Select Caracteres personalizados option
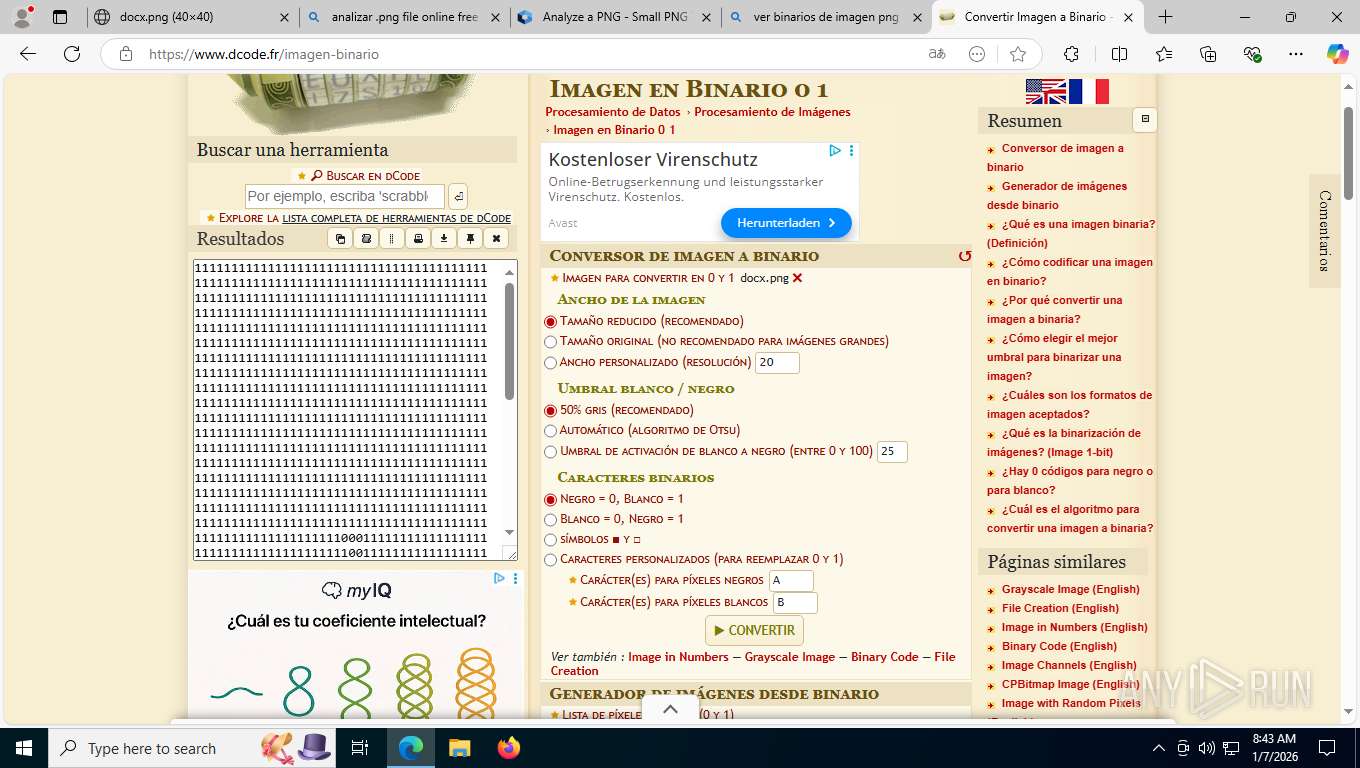1360x768 pixels. point(550,560)
